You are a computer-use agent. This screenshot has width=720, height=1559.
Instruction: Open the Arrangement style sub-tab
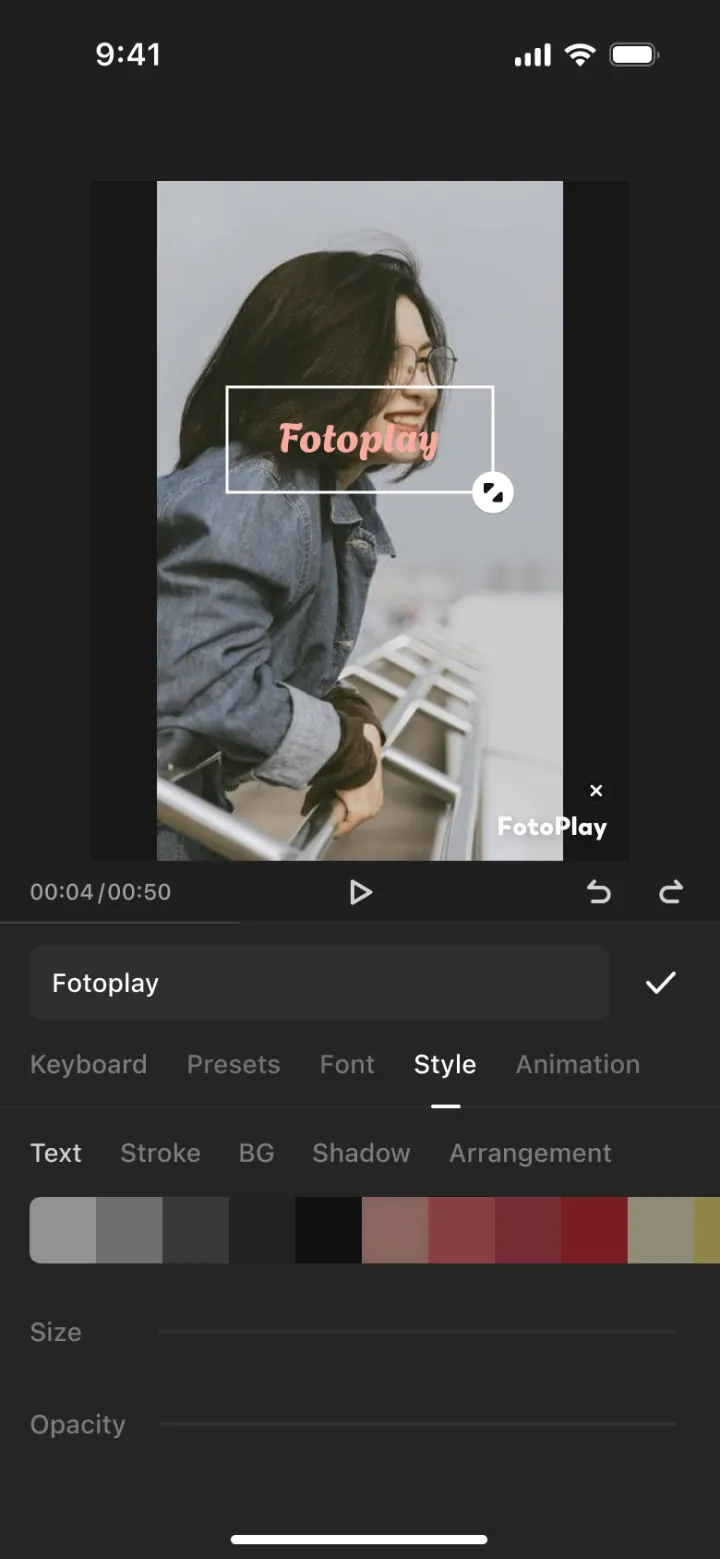pyautogui.click(x=530, y=1153)
